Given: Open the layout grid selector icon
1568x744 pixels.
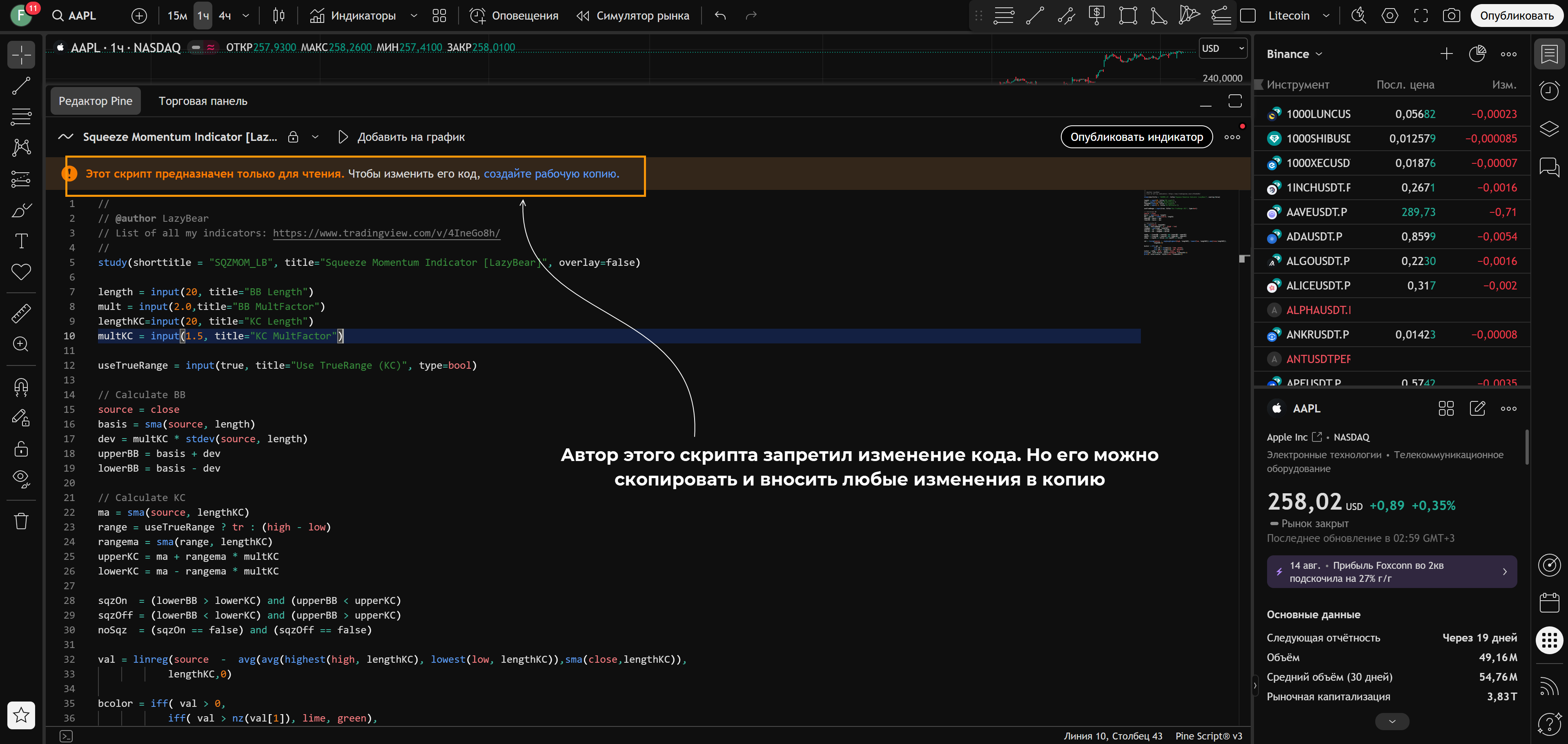Looking at the screenshot, I should [439, 16].
